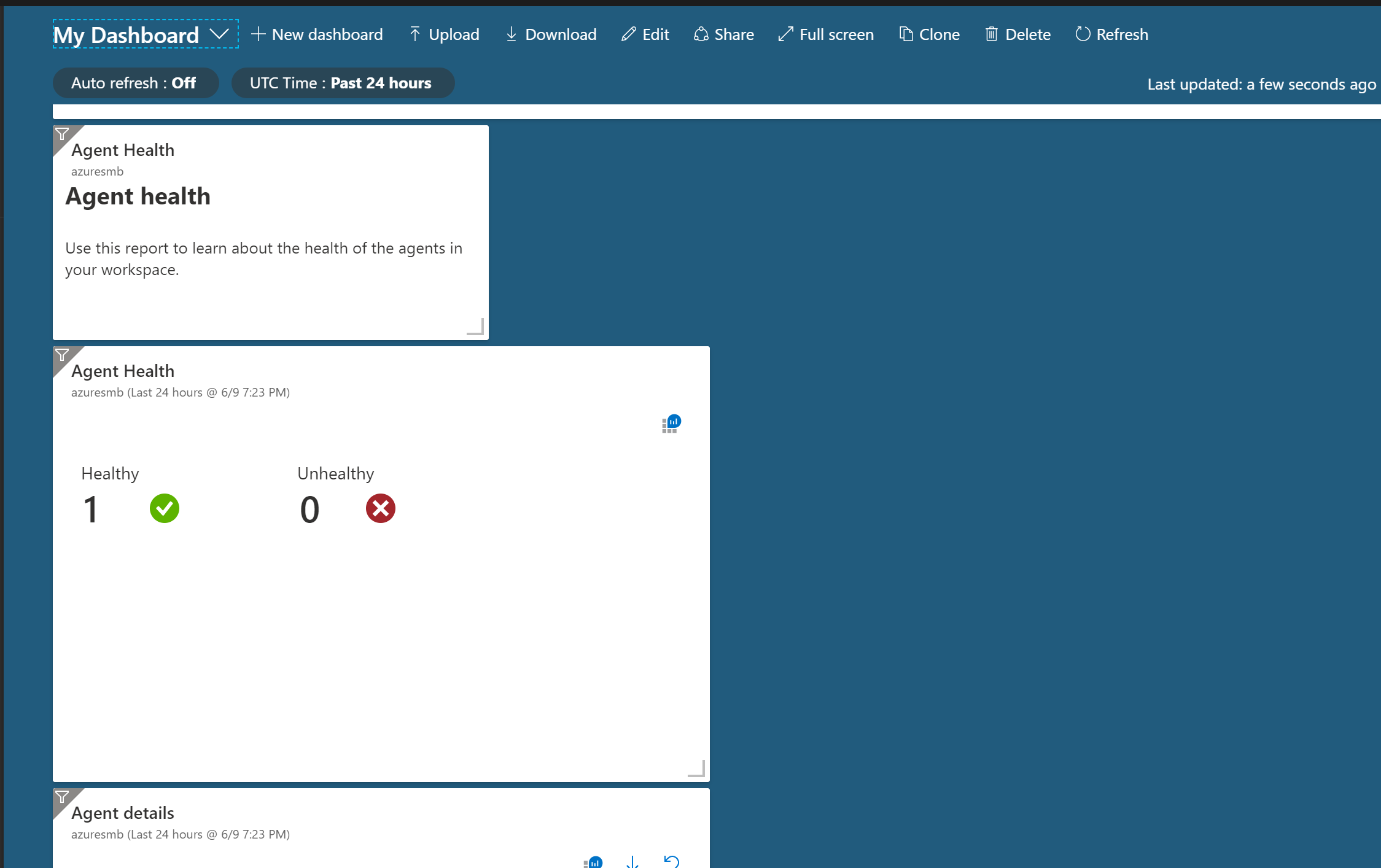Download the Agent details query results
1381x868 pixels.
[x=632, y=862]
